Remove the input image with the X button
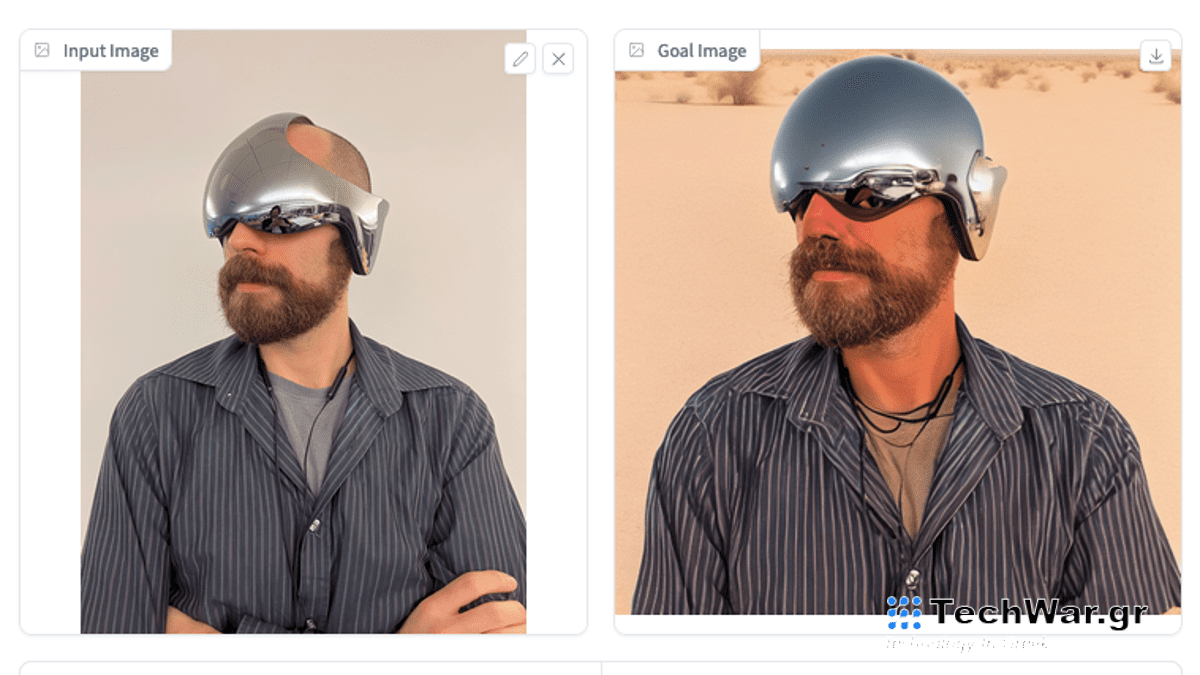The height and width of the screenshot is (675, 1200). pyautogui.click(x=558, y=59)
